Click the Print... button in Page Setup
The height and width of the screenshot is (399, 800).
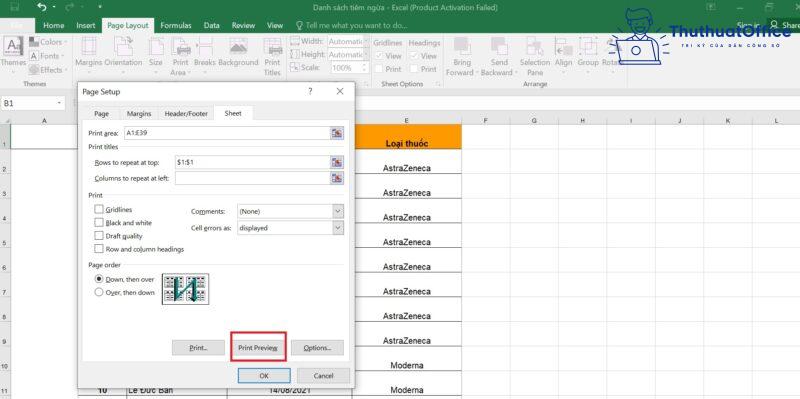tap(198, 347)
